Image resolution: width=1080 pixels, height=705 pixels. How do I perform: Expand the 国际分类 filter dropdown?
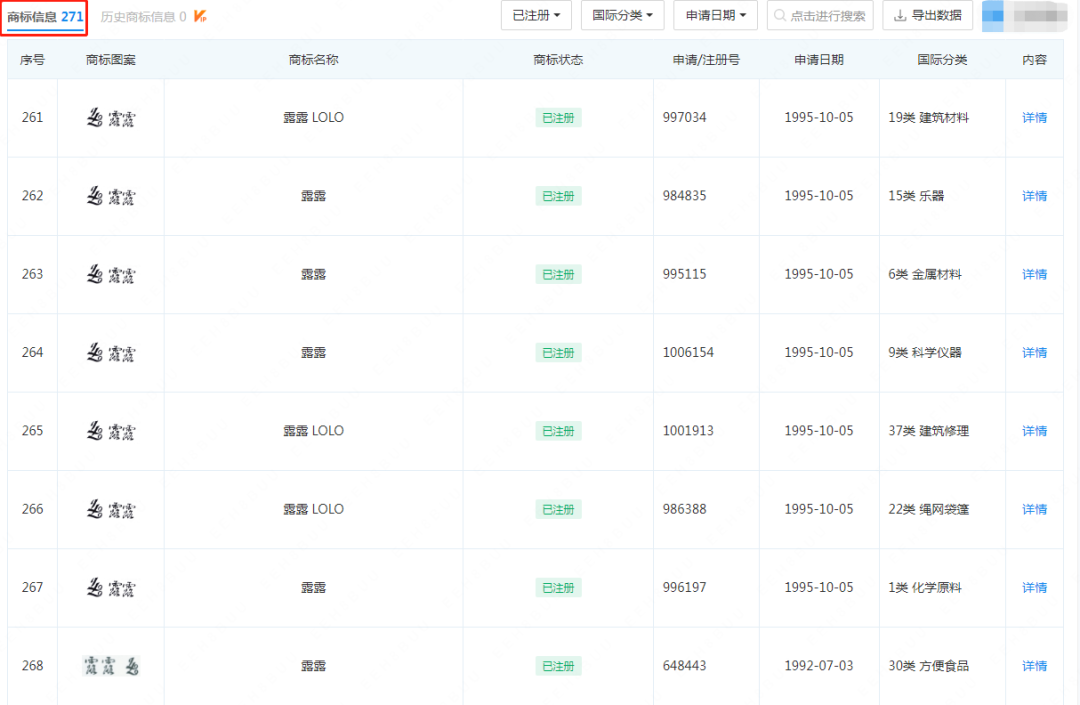622,15
